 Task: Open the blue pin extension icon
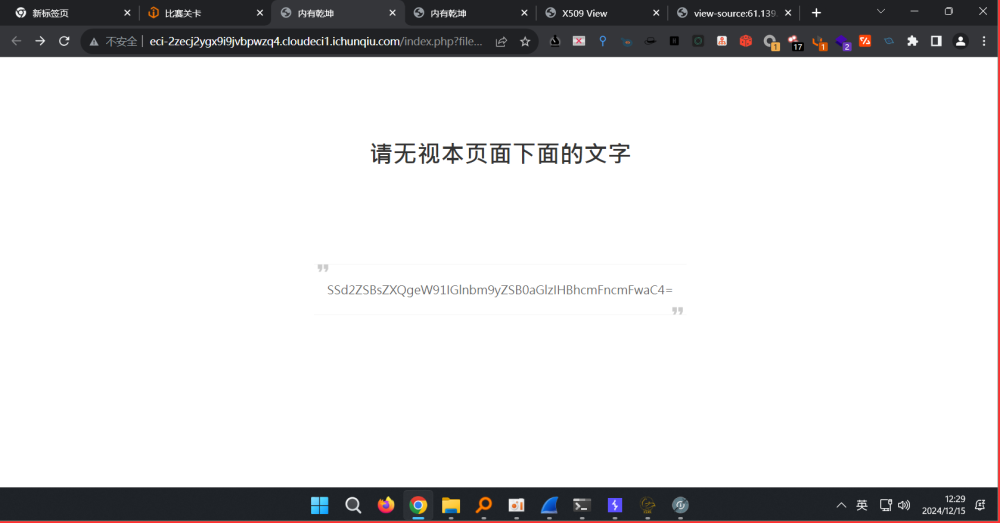[603, 41]
